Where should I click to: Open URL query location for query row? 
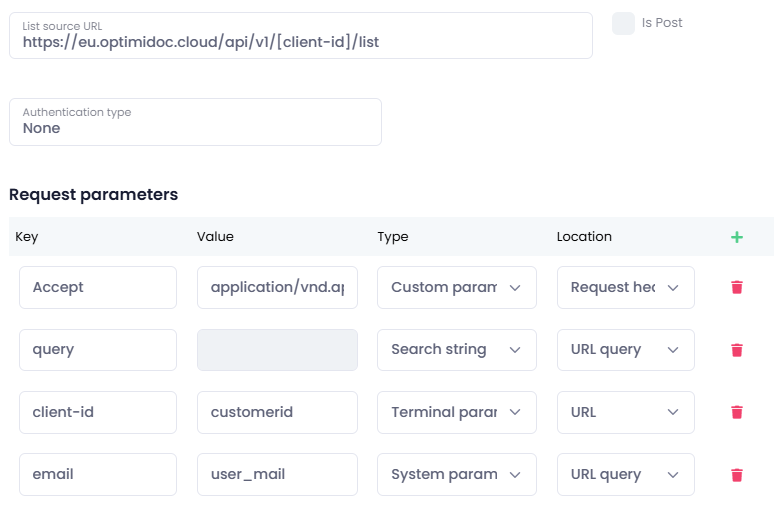pos(625,350)
